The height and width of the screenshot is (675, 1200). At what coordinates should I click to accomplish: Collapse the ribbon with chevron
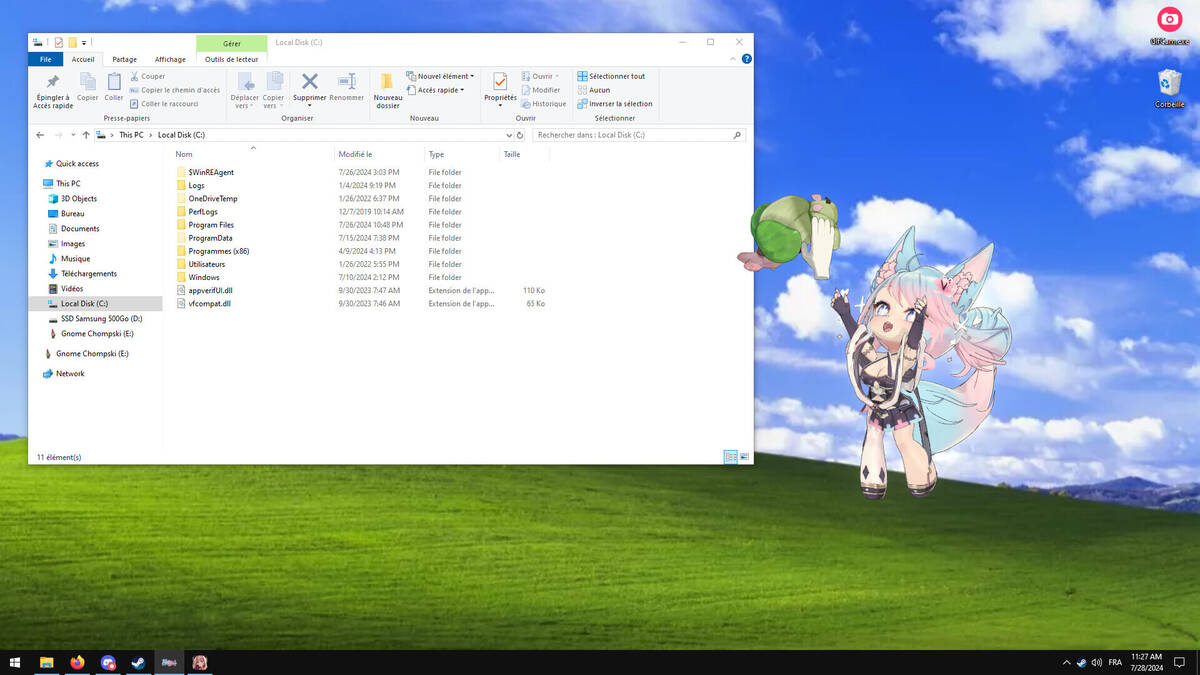pyautogui.click(x=733, y=59)
